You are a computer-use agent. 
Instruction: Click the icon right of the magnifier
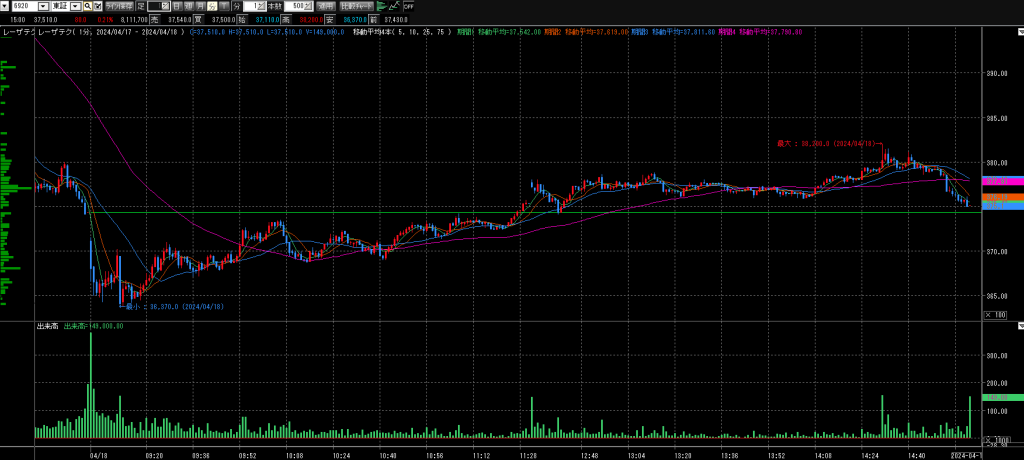[x=97, y=6]
